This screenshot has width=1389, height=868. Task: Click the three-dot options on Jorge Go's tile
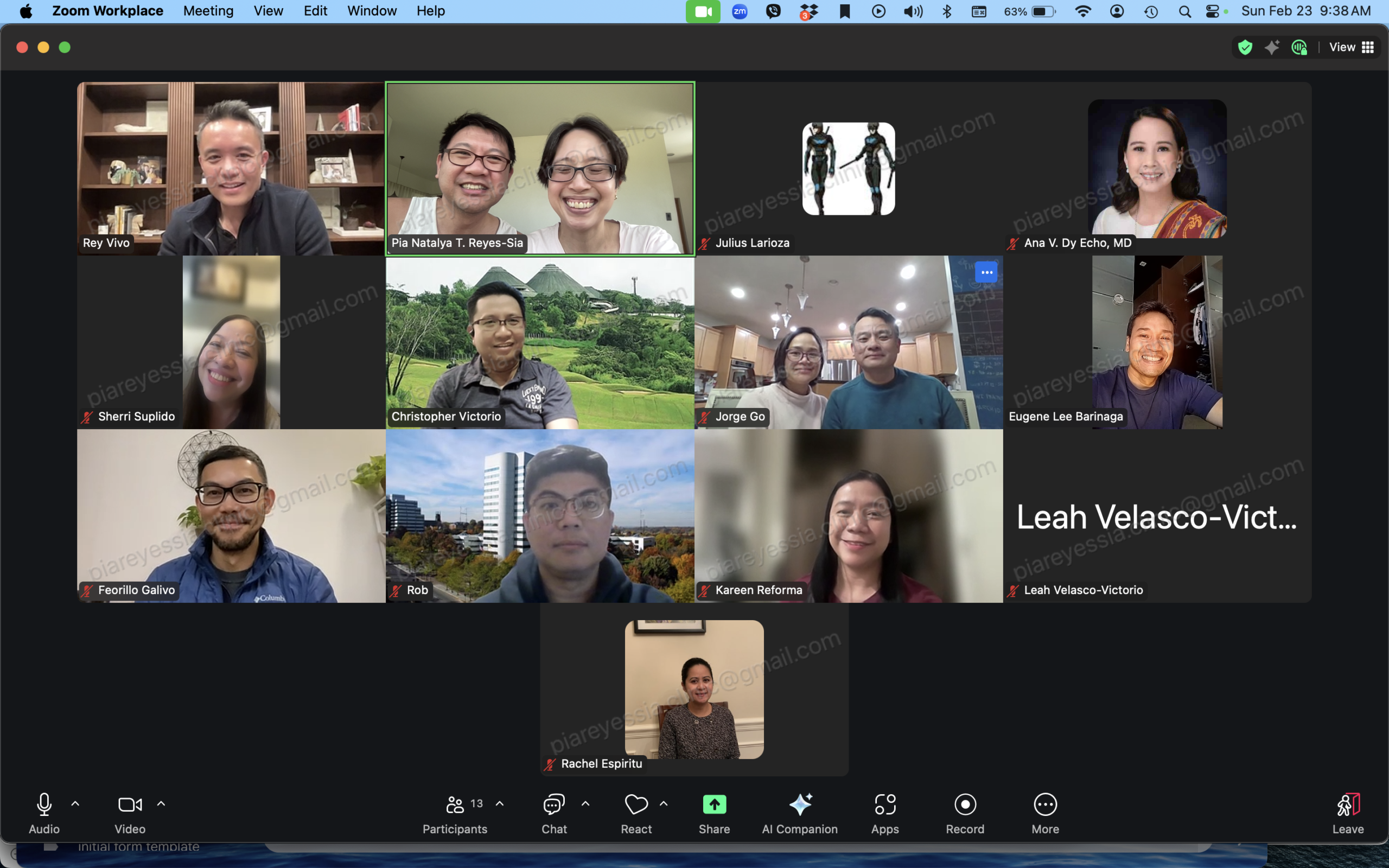click(986, 273)
